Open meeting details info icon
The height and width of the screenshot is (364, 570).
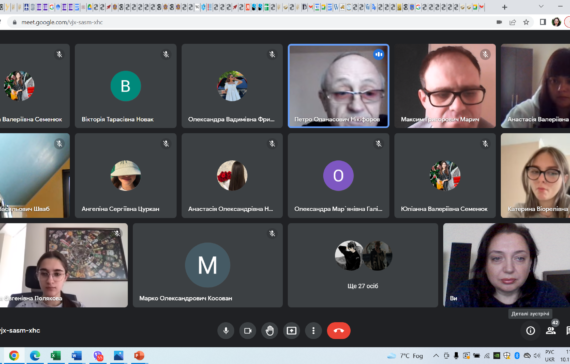tap(530, 331)
